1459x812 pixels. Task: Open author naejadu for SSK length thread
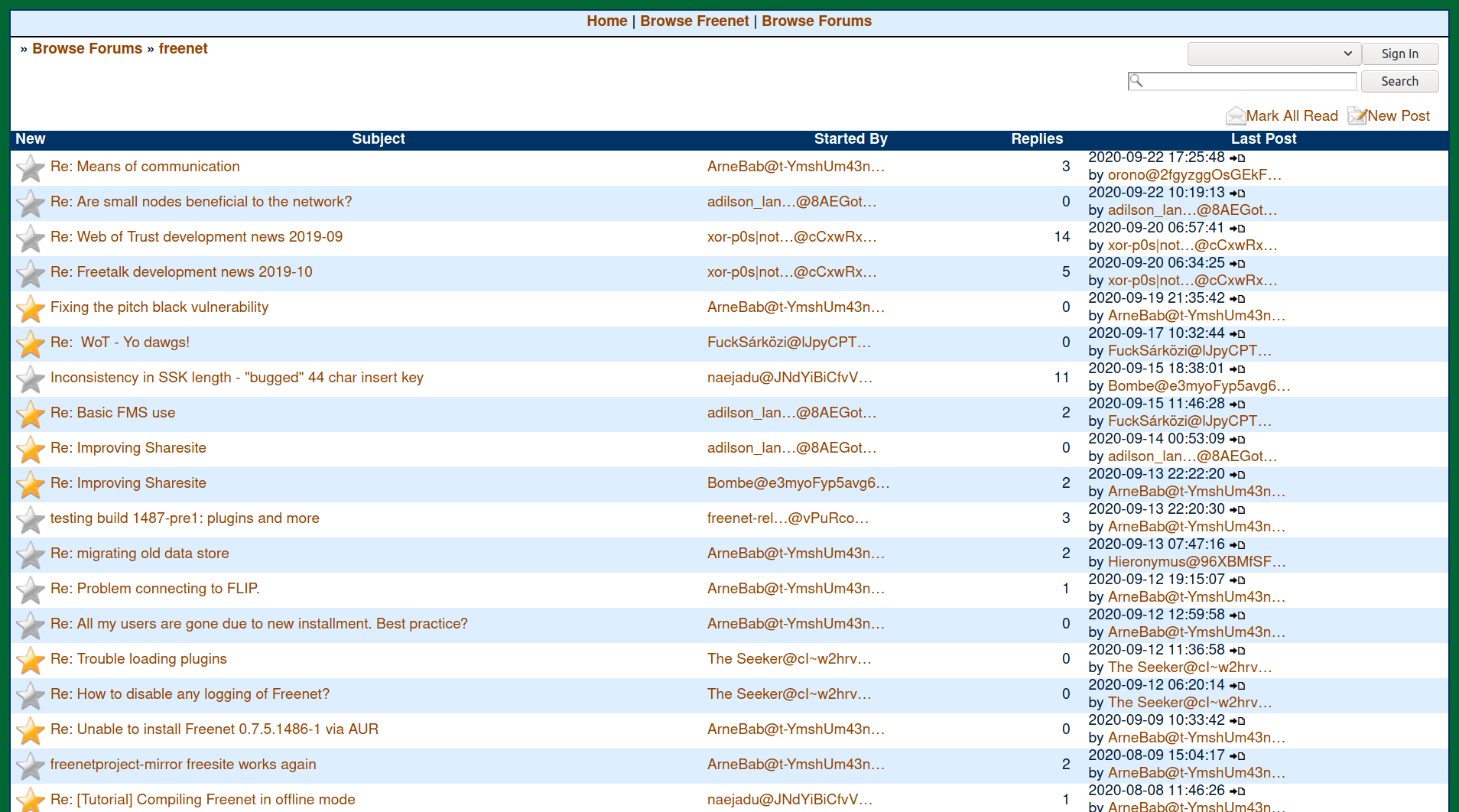coord(790,378)
